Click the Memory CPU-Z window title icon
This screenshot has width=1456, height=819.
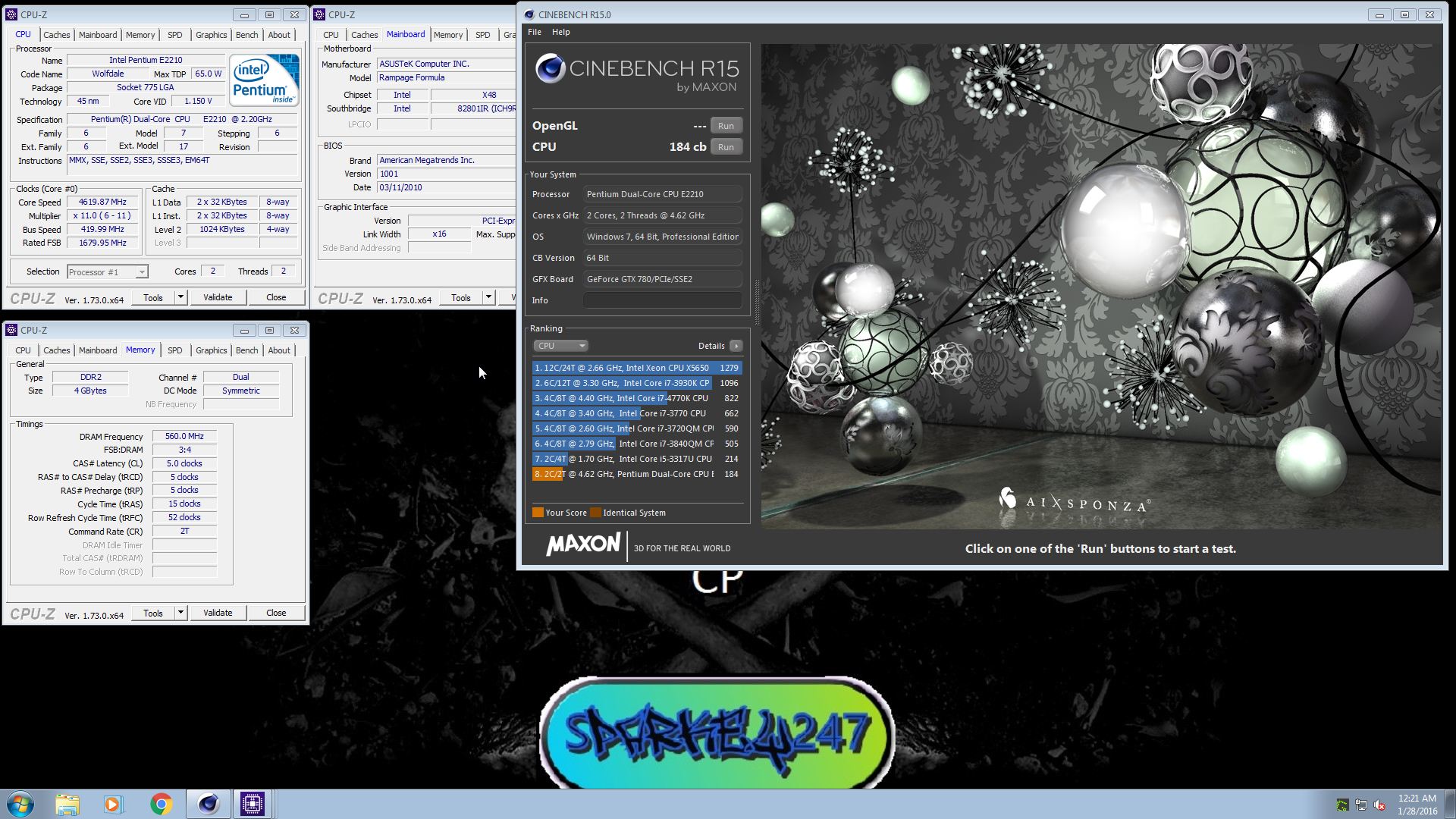(x=11, y=330)
